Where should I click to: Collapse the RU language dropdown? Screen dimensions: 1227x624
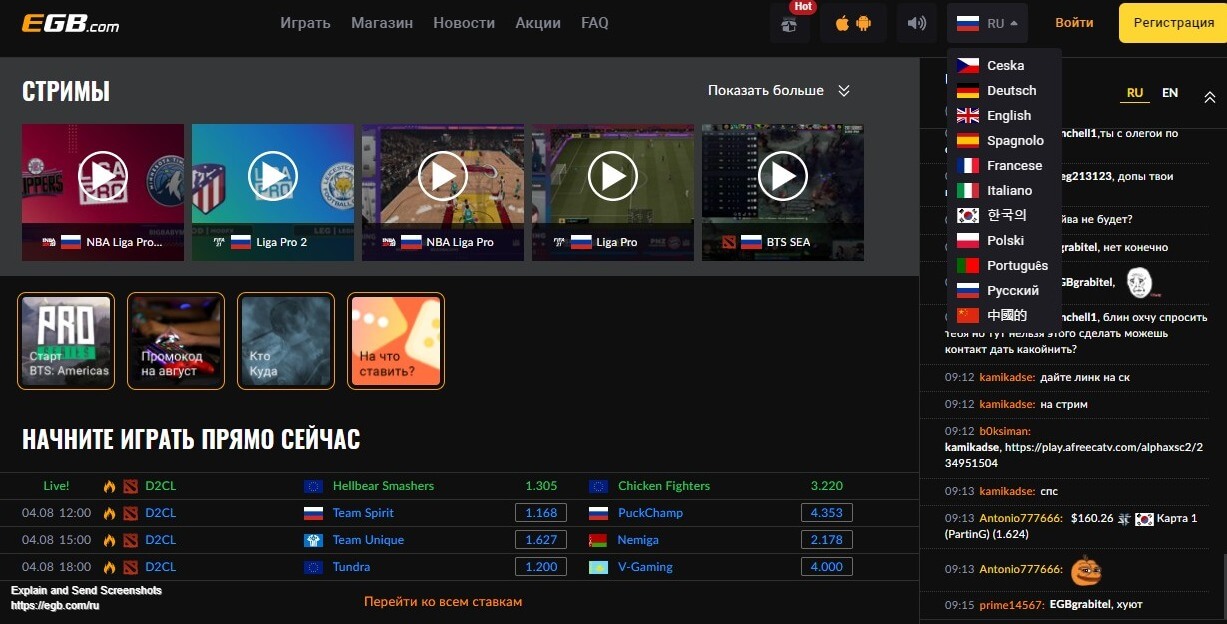point(987,23)
